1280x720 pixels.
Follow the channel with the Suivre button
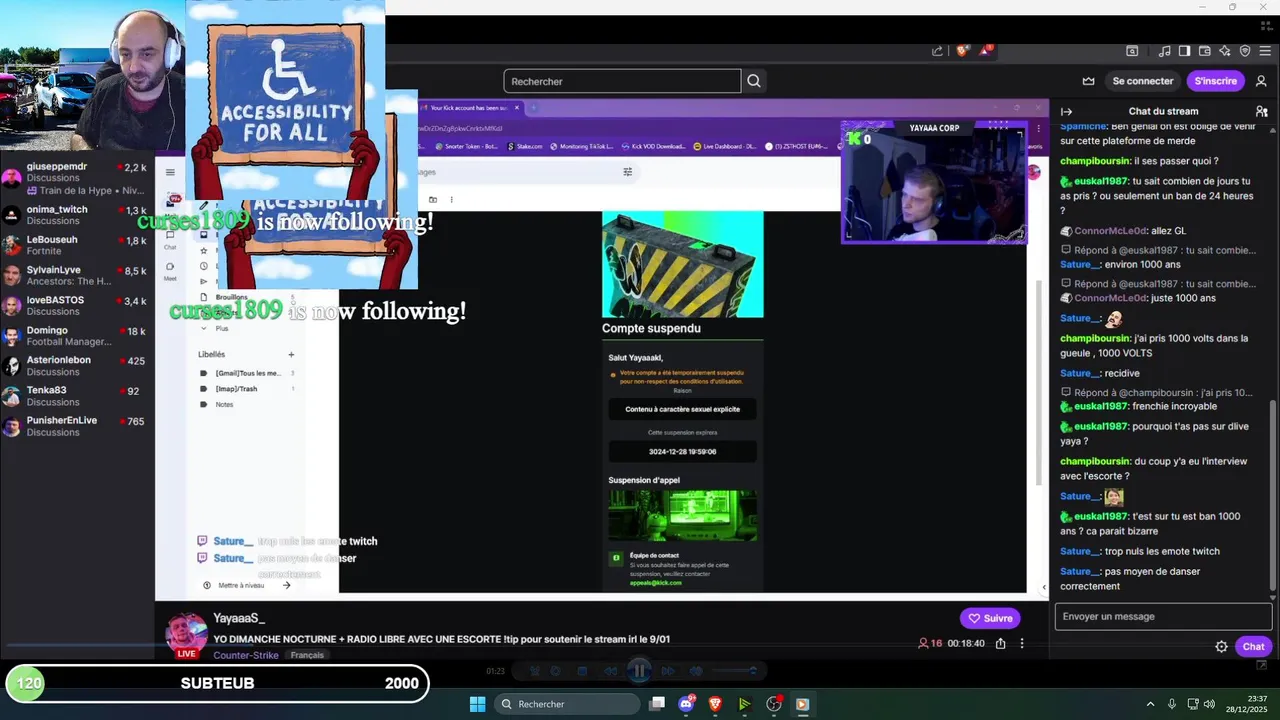(x=990, y=618)
